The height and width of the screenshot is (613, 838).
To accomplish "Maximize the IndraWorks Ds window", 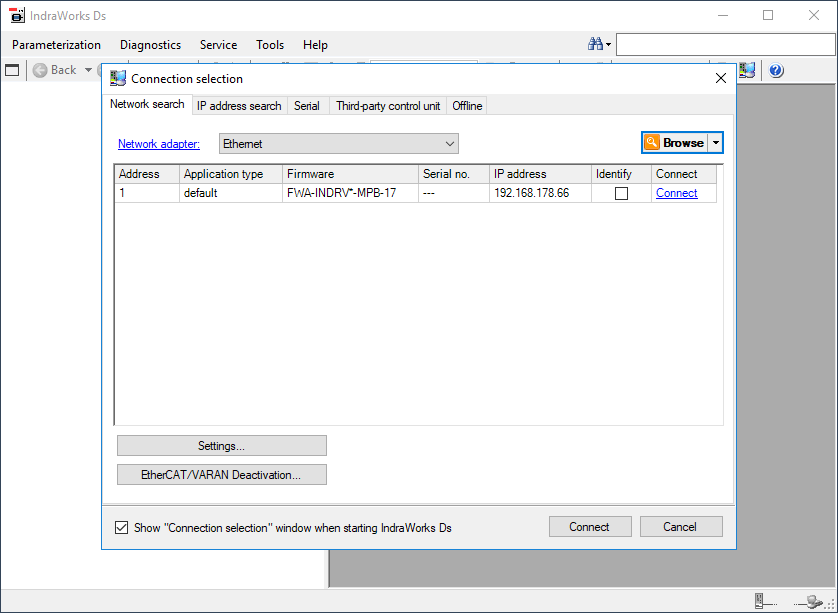I will tap(768, 15).
